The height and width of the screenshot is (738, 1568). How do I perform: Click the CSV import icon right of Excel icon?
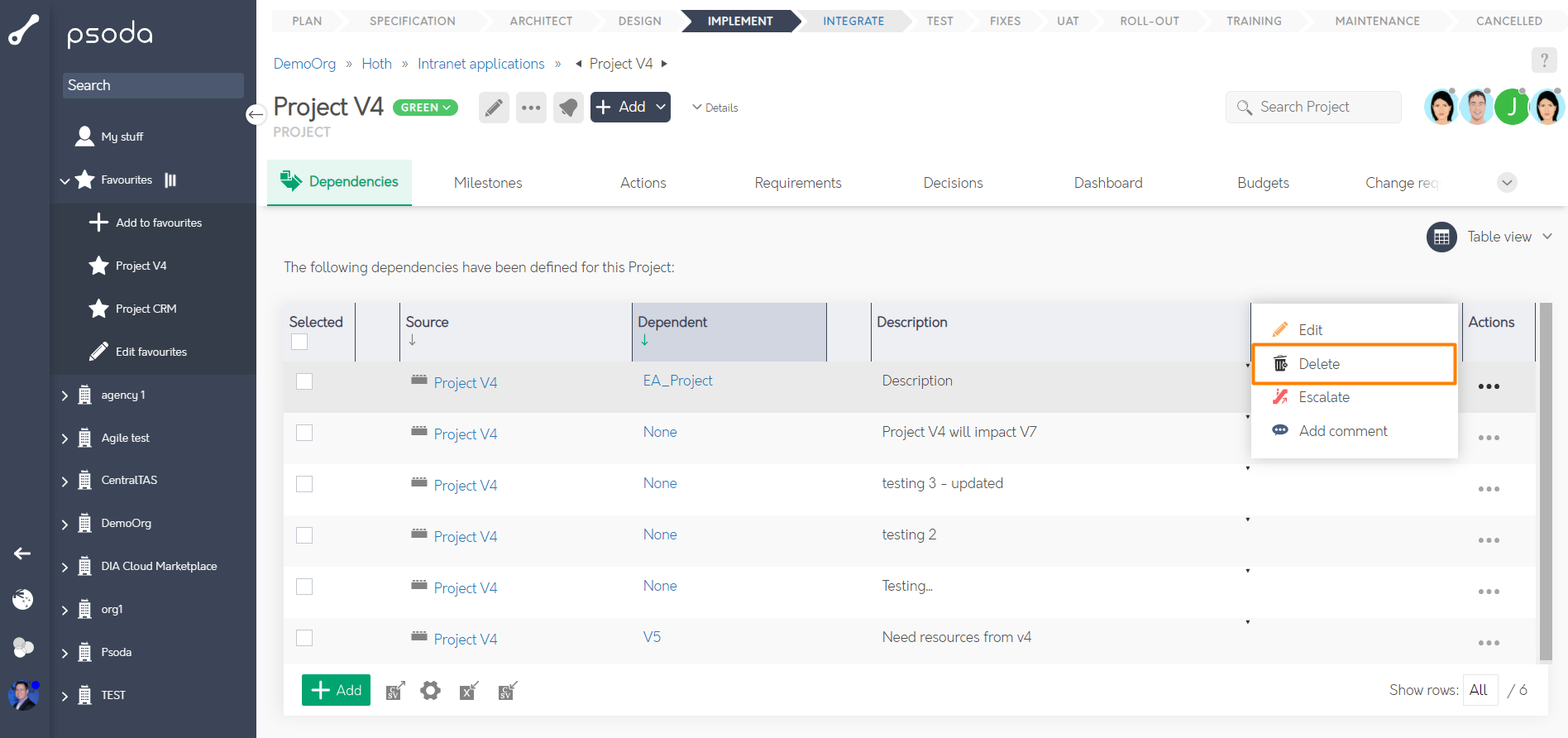click(507, 690)
